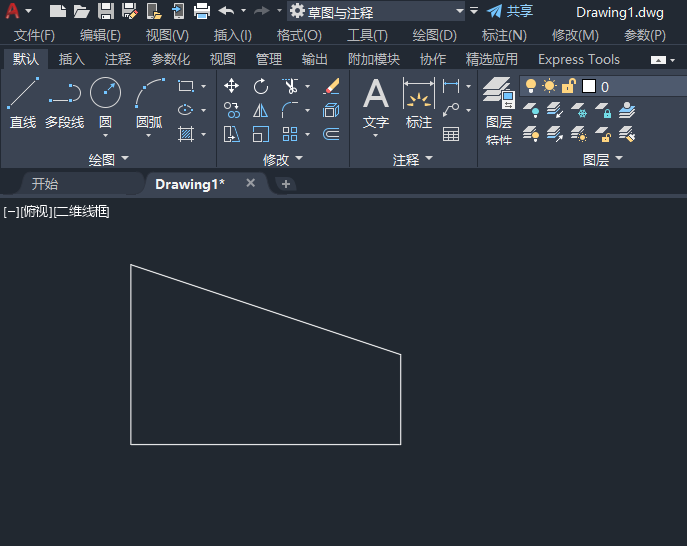Open the 圆 (Circle) options dropdown arrow
The image size is (687, 546).
[105, 136]
